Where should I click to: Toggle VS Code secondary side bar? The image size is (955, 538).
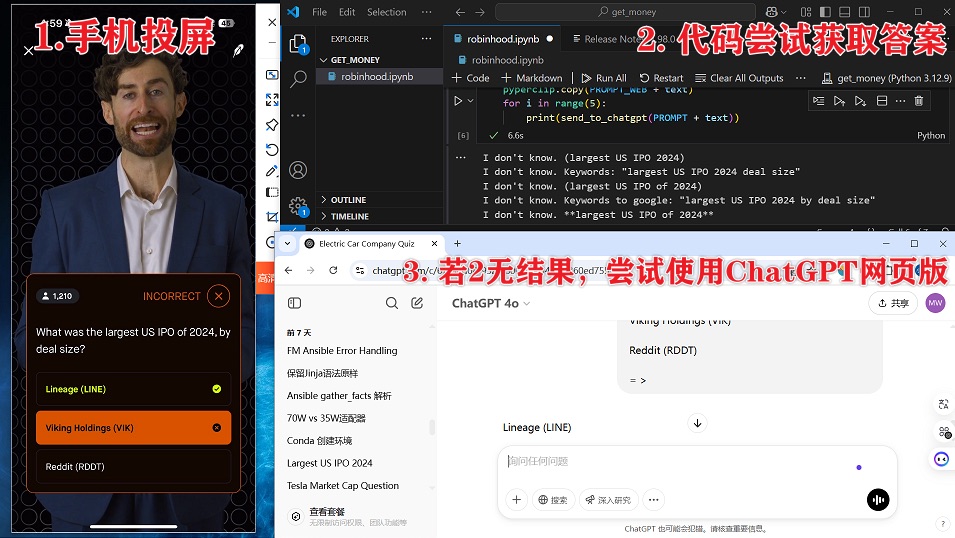click(x=864, y=12)
